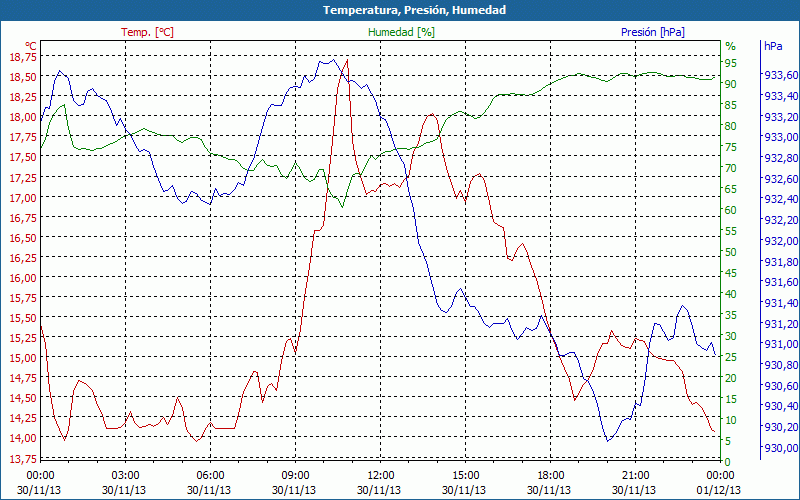
Task: Click the 75 humidity axis value
Action: [731, 147]
